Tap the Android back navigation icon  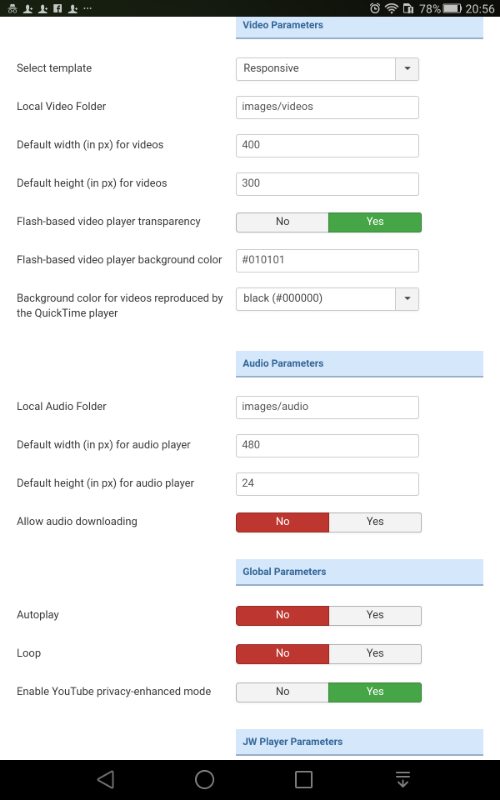[106, 779]
